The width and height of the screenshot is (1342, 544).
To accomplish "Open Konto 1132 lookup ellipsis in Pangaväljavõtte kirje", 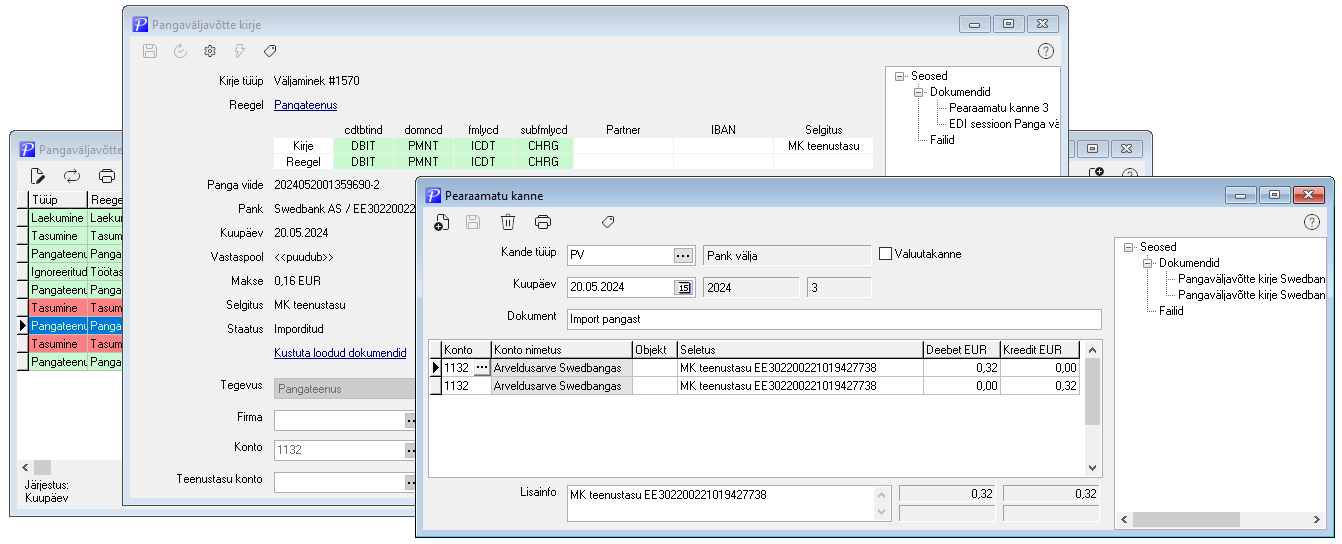I will click(x=409, y=450).
